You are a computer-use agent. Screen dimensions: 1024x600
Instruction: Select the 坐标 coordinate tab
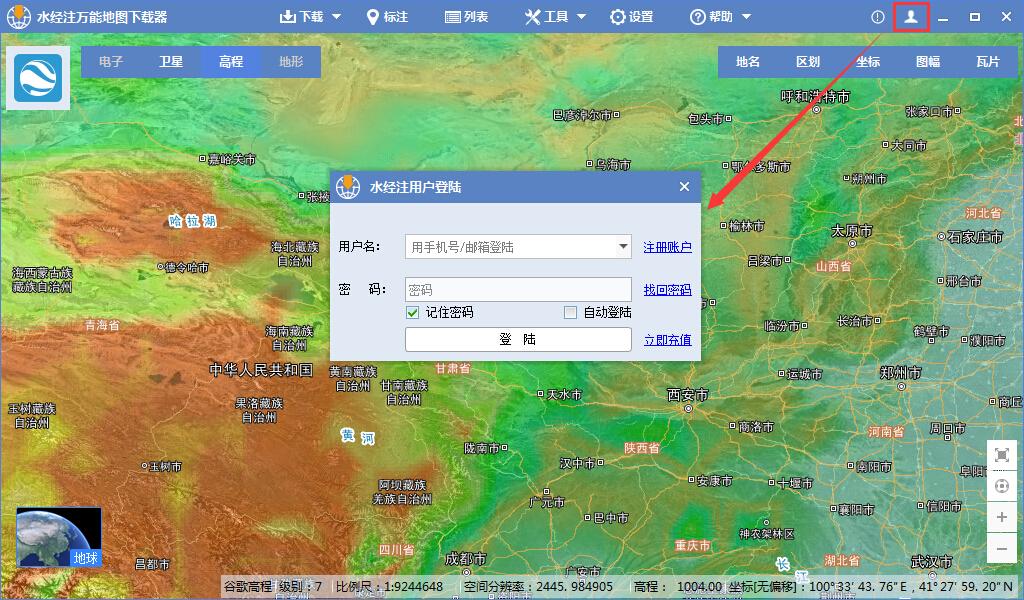coord(868,61)
